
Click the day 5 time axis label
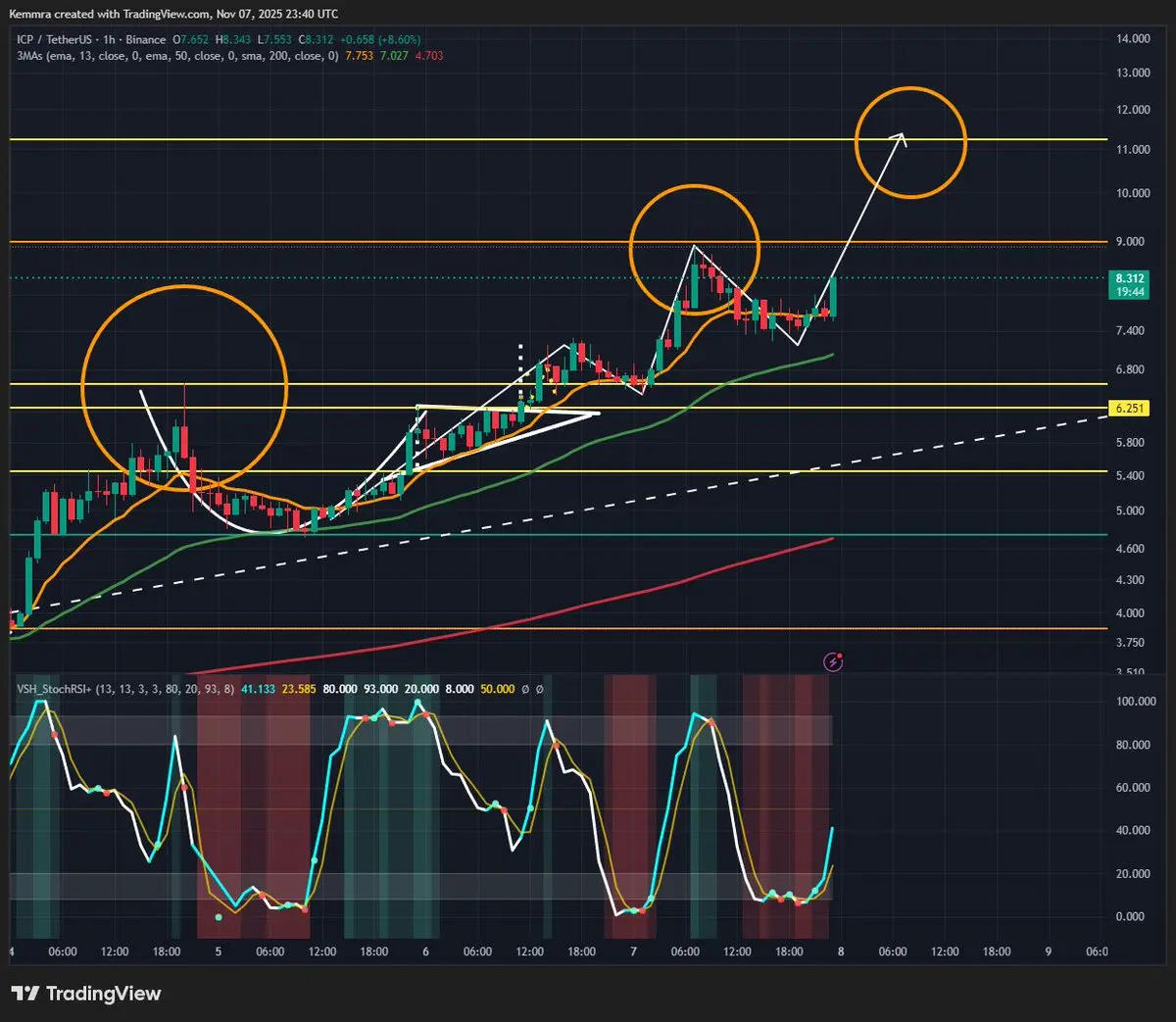pyautogui.click(x=219, y=952)
